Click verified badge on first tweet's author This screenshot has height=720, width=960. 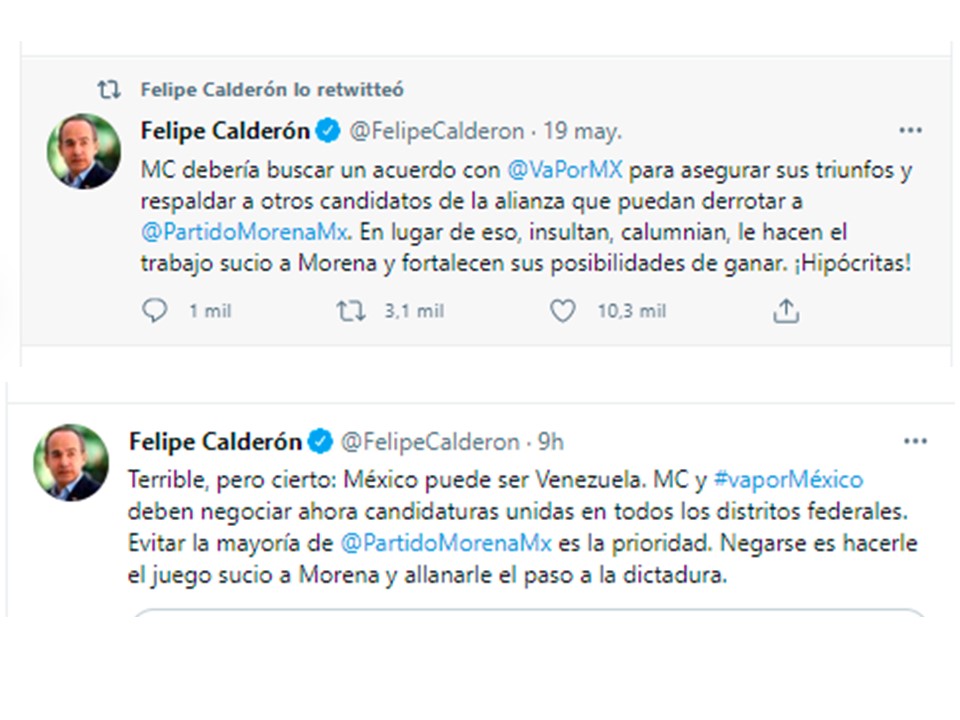click(x=327, y=130)
